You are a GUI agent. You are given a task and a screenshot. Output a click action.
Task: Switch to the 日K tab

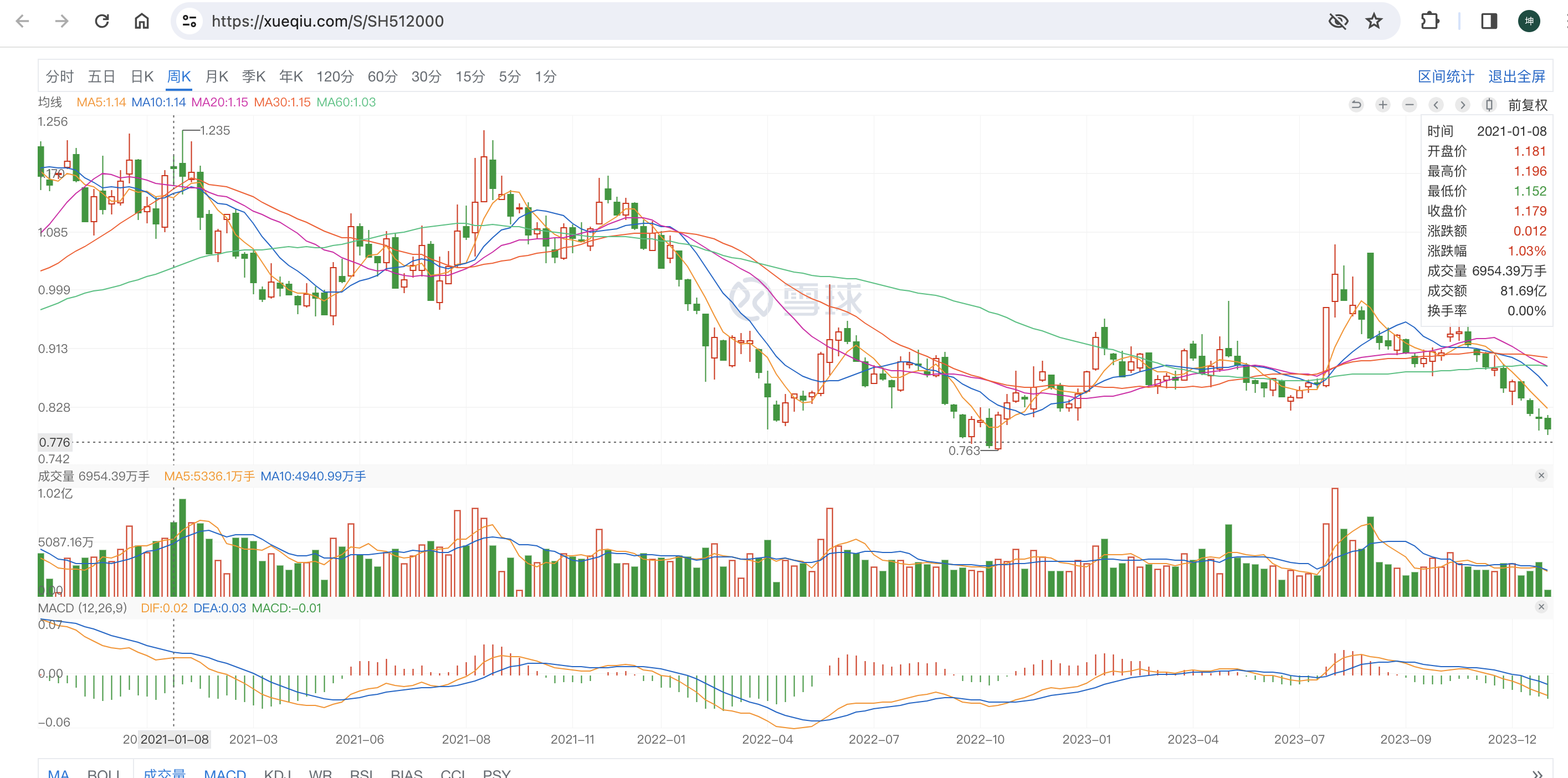[142, 76]
